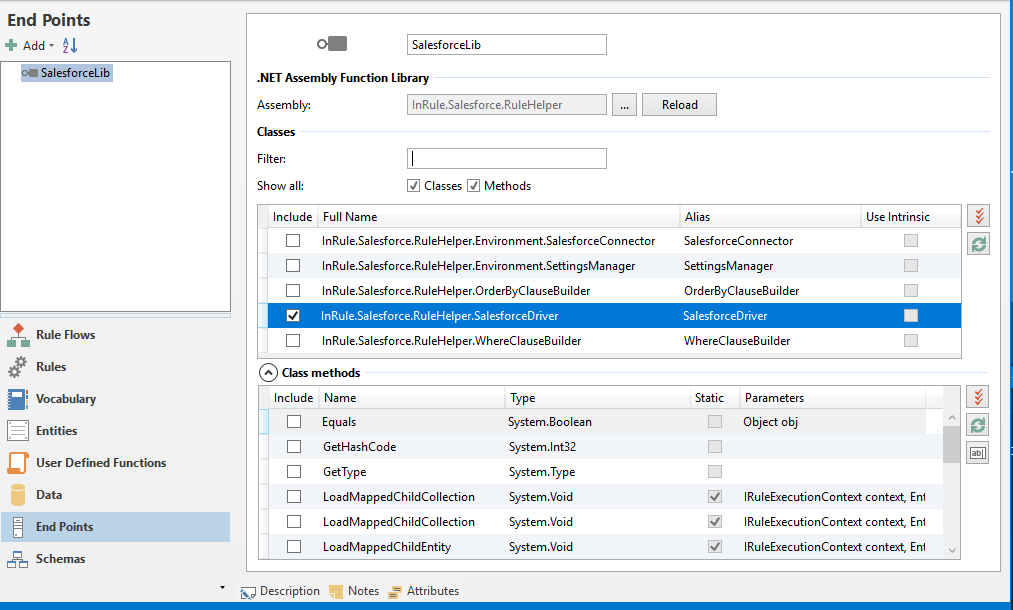Include the WhereClauseBuilder class

tap(293, 341)
